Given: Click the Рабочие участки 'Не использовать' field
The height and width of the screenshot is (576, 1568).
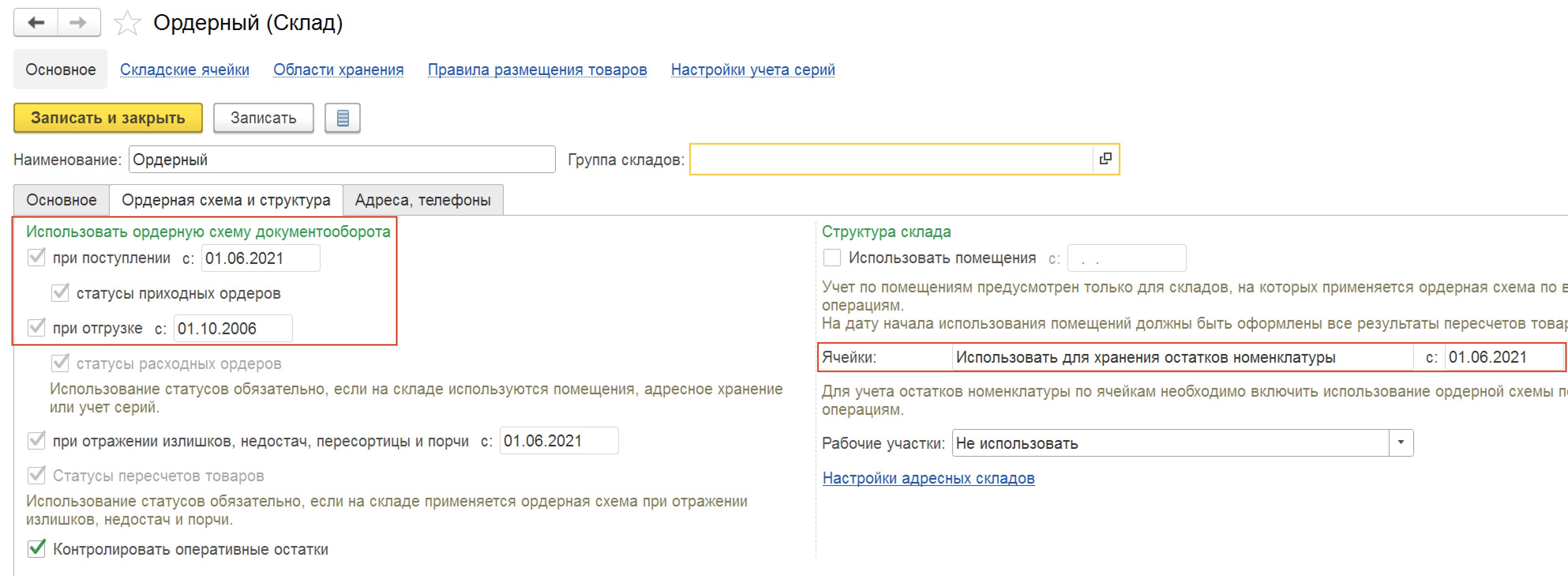Looking at the screenshot, I should tap(1170, 442).
